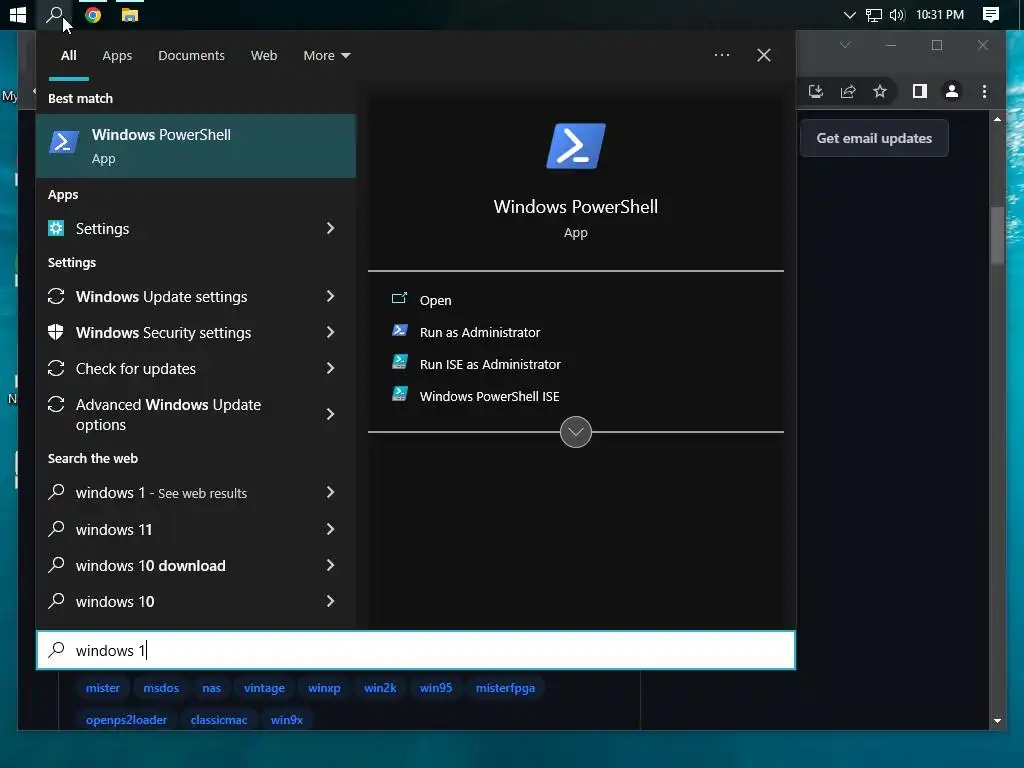
Task: Launch Windows PowerShell ISE
Action: pos(490,396)
